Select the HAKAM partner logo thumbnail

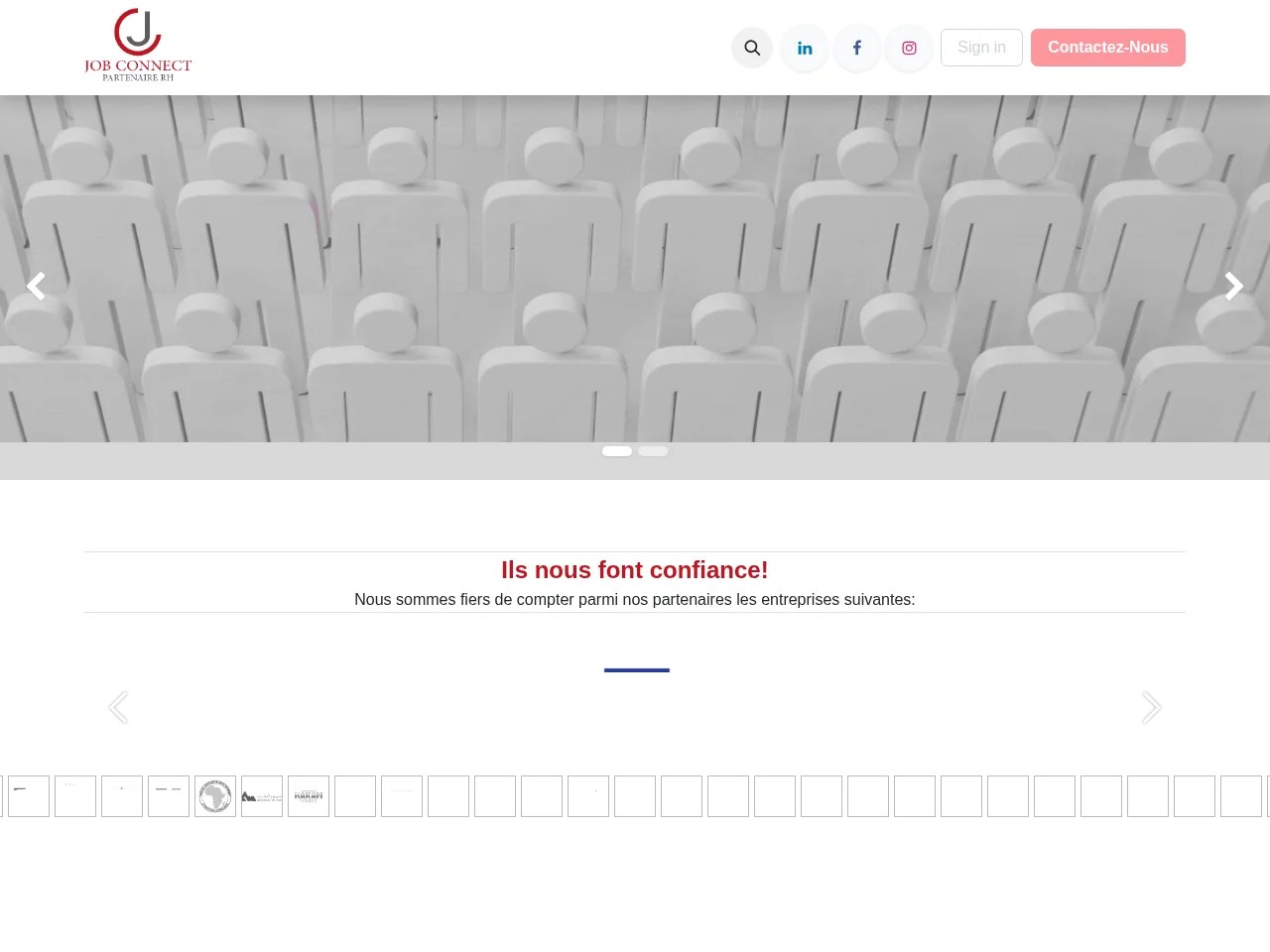309,796
